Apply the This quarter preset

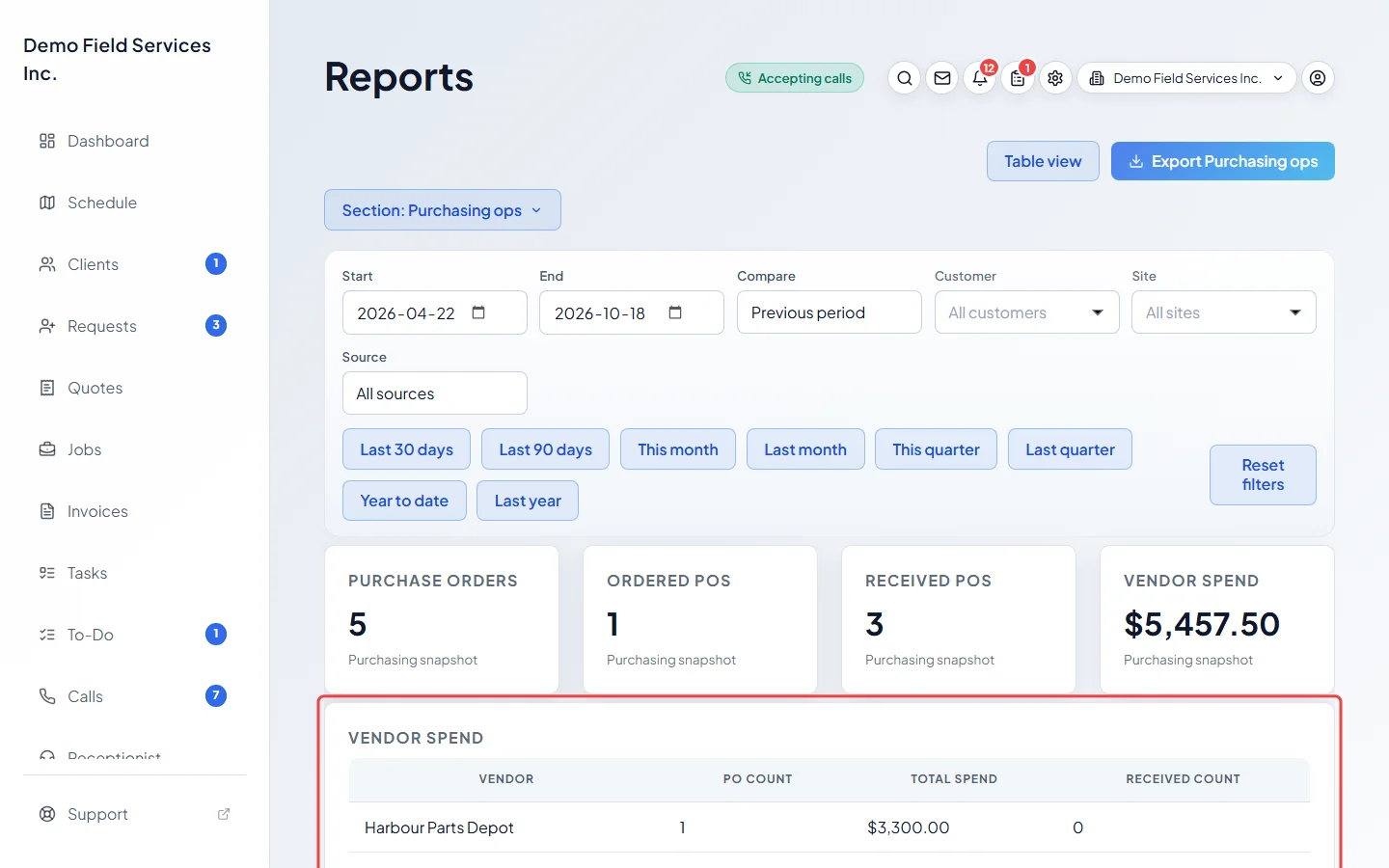[936, 449]
